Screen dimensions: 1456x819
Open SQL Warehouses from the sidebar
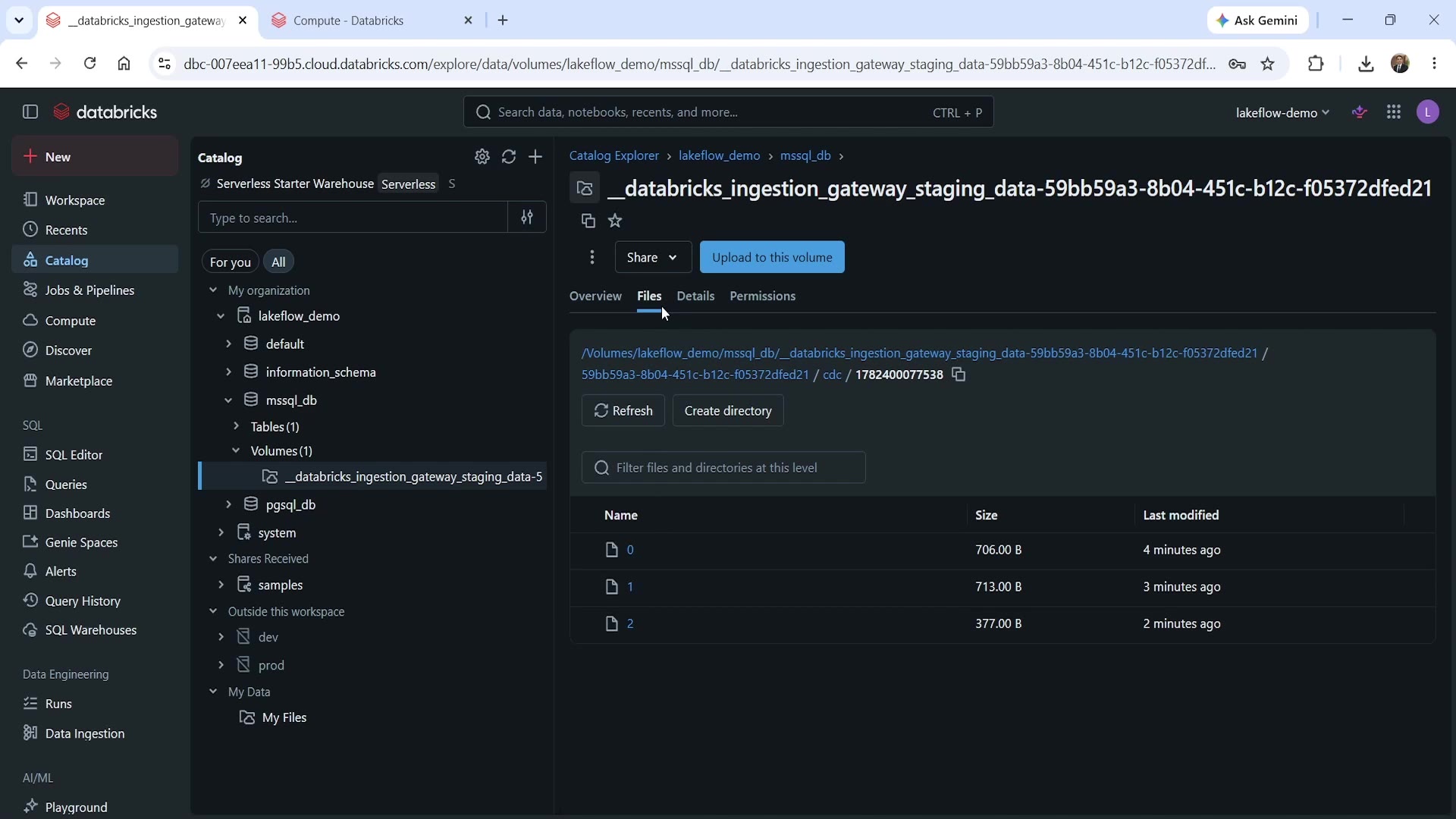[95, 630]
